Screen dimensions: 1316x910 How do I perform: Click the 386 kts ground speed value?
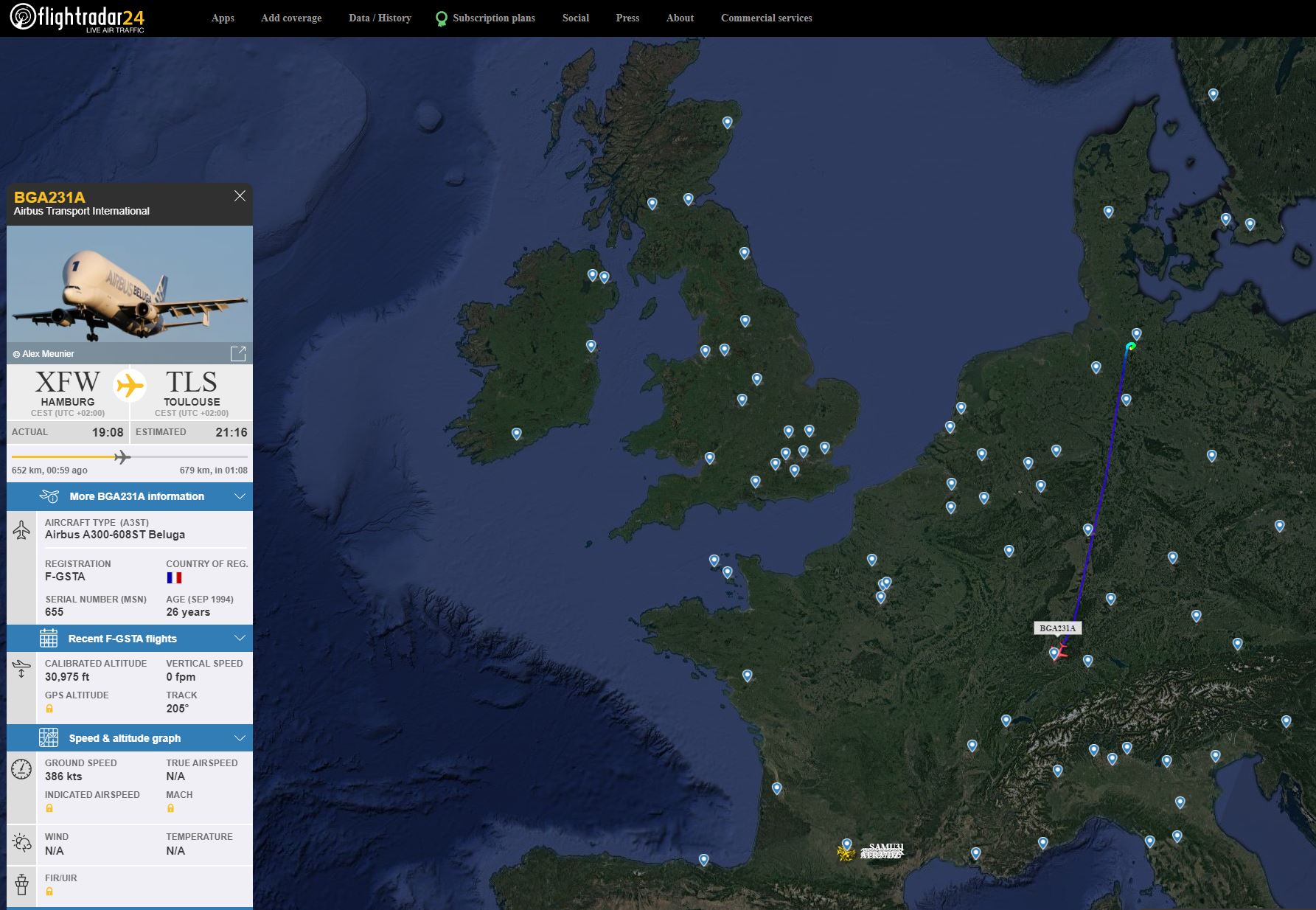tap(63, 777)
